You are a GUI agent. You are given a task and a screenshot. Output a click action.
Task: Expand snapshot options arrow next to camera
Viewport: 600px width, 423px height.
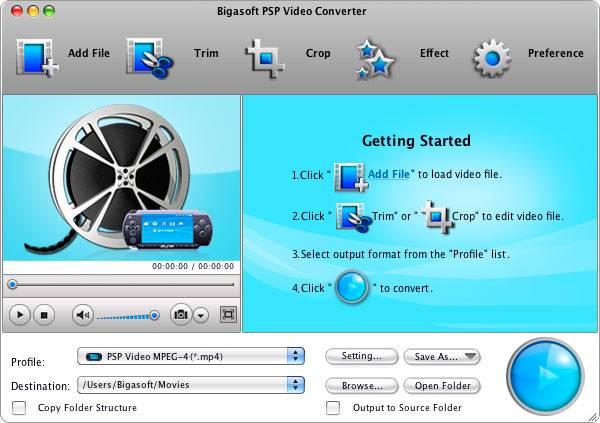click(x=201, y=315)
